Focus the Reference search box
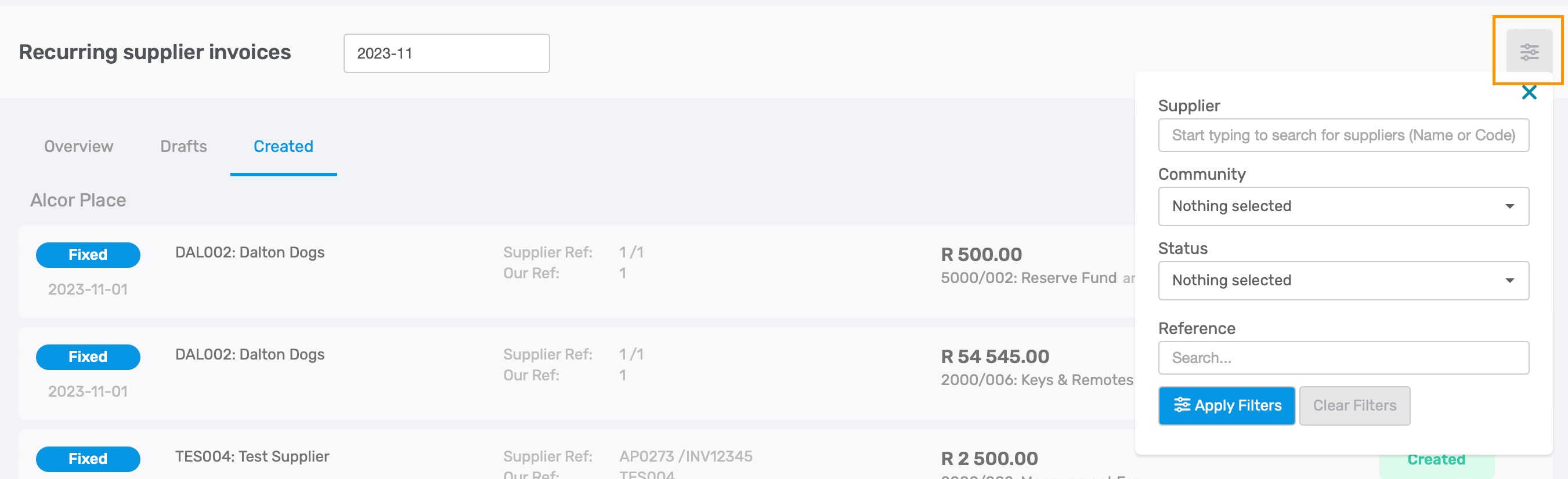The width and height of the screenshot is (1568, 479). coord(1343,358)
